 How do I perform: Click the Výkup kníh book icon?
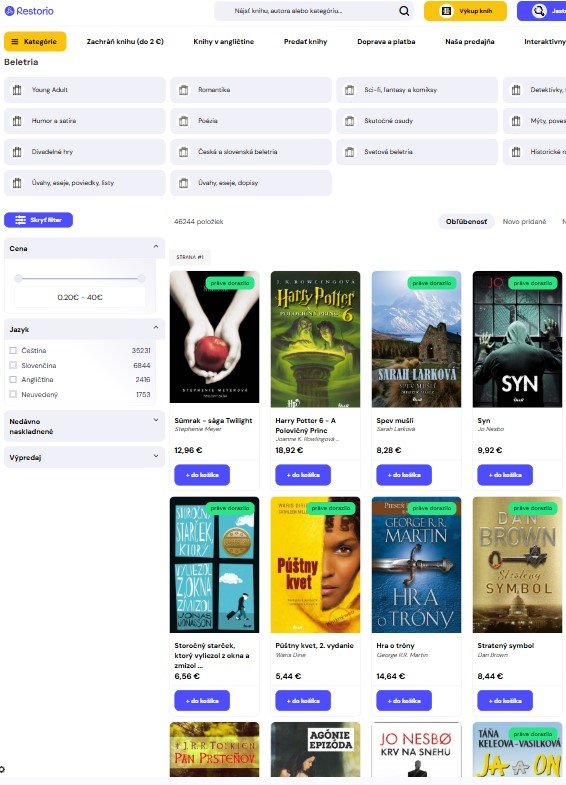(446, 11)
